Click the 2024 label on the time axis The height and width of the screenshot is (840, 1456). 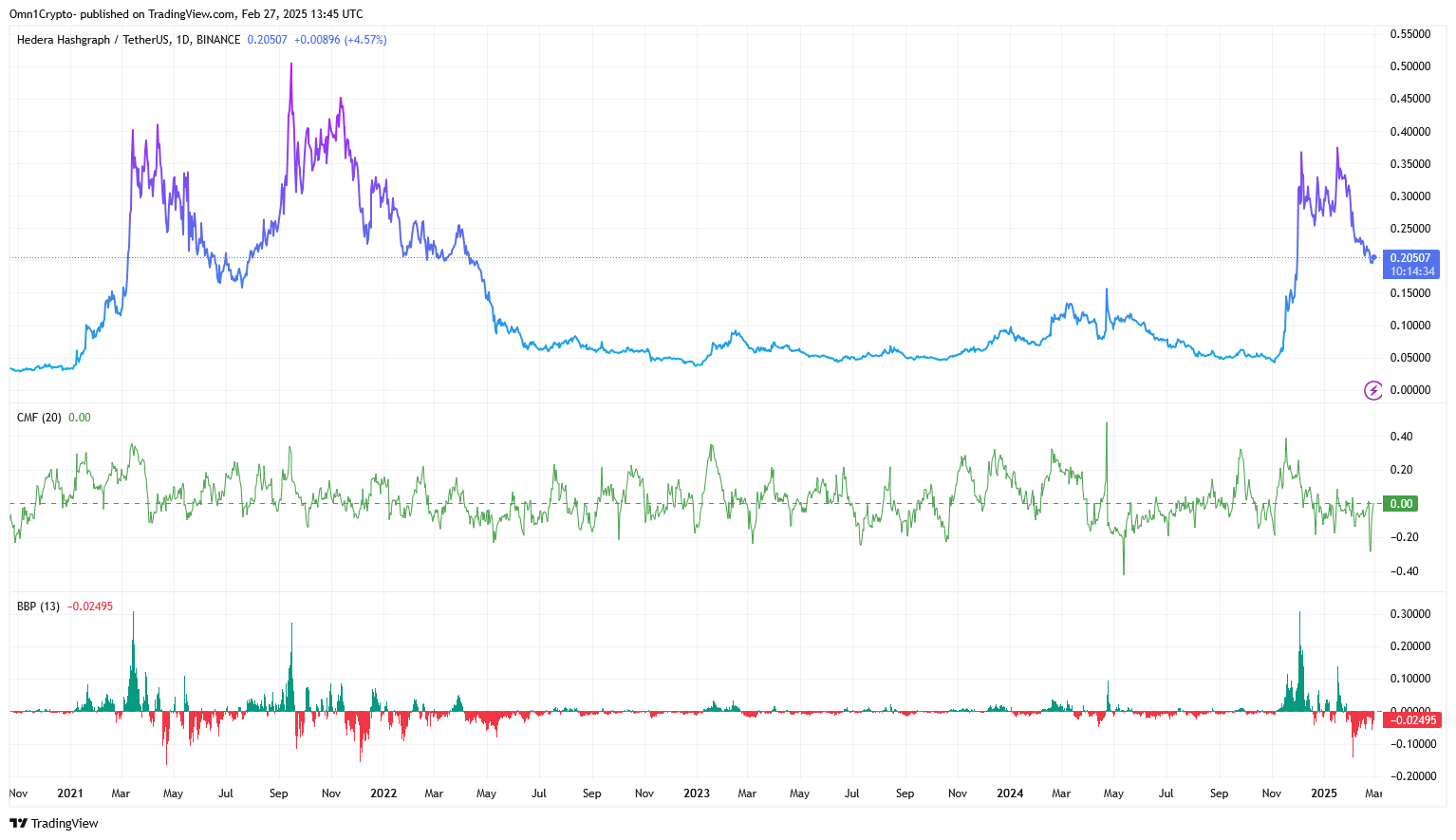click(1010, 793)
